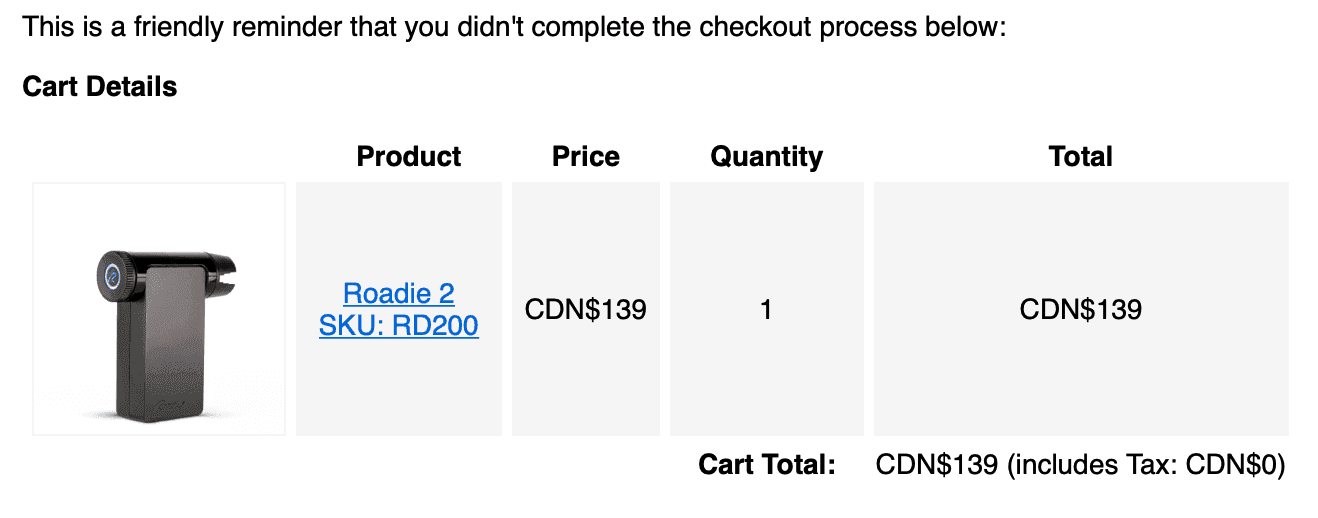The width and height of the screenshot is (1318, 518).
Task: Select the Quantity column header
Action: 767,156
